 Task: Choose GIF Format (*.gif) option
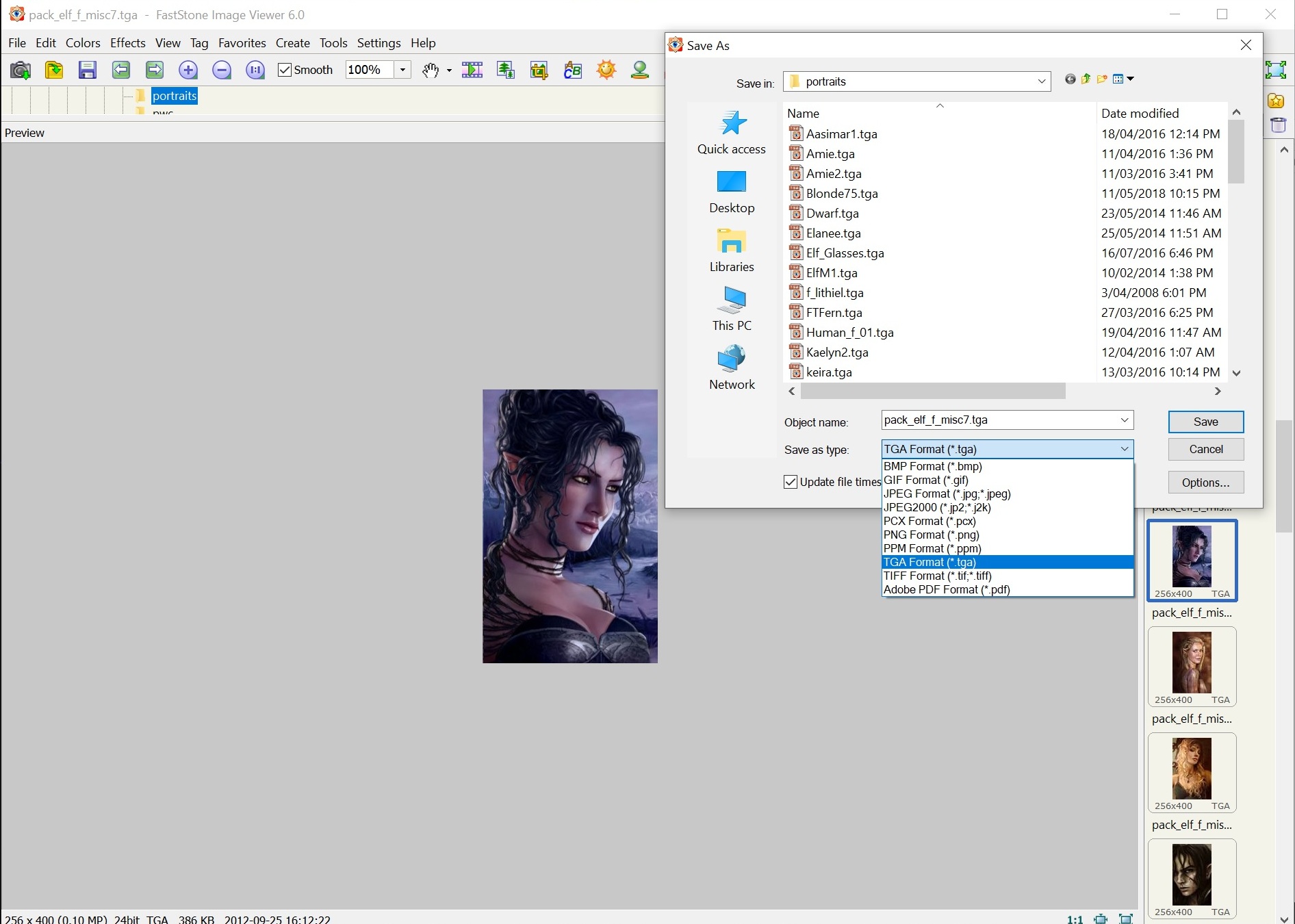1008,480
